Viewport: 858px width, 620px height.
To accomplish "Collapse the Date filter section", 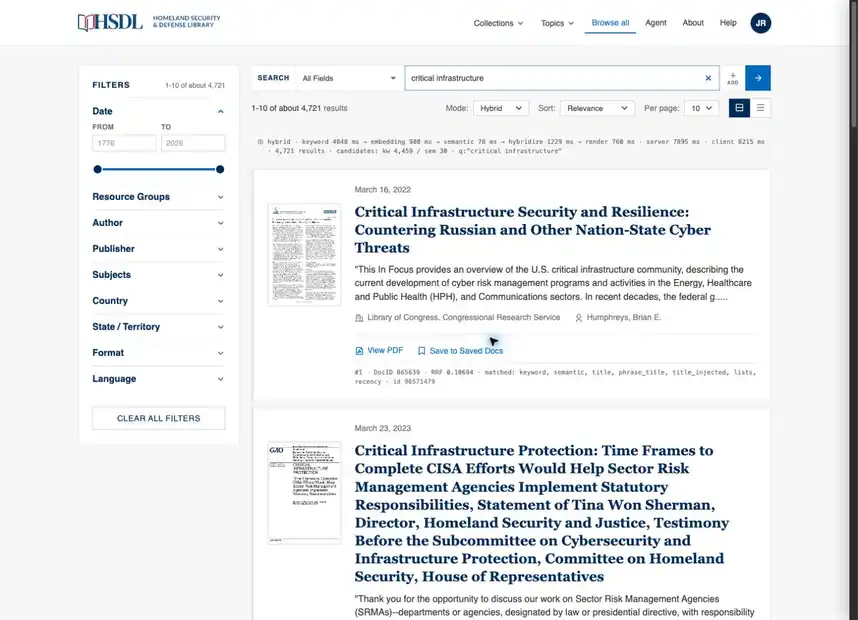I will (x=221, y=111).
